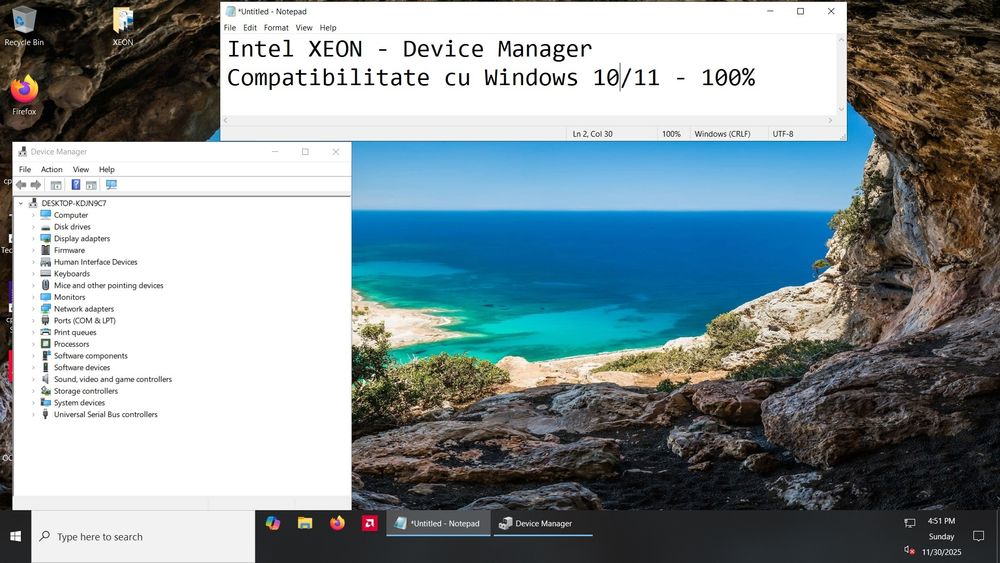Screen dimensions: 1000x563
Task: Launch Firefox from the taskbar
Action: click(337, 523)
